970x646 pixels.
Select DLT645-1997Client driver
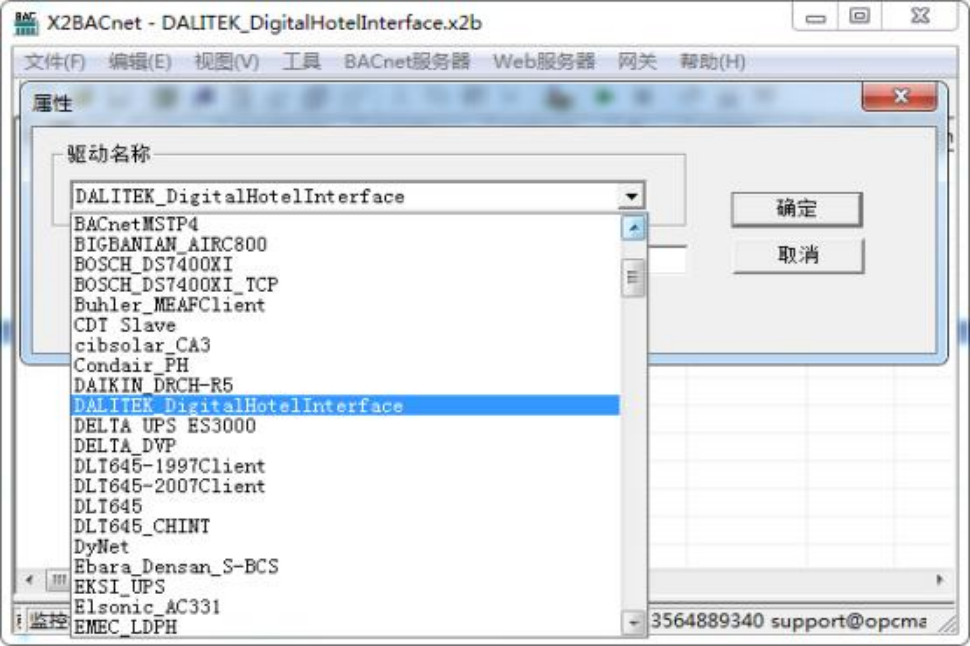point(345,466)
